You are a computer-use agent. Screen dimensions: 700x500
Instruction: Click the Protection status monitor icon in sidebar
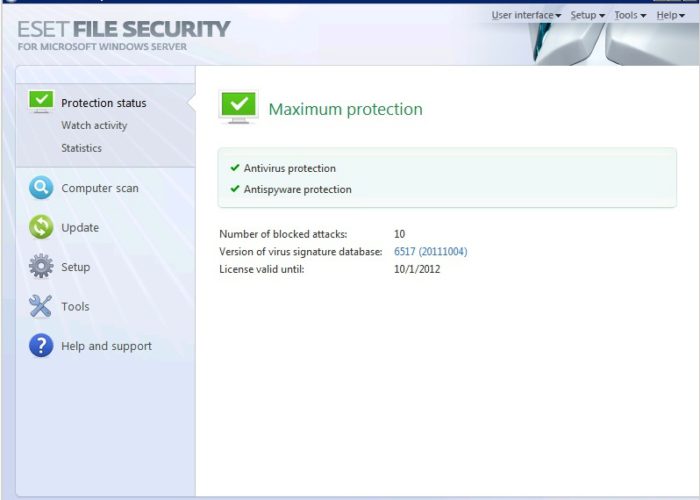coord(41,101)
